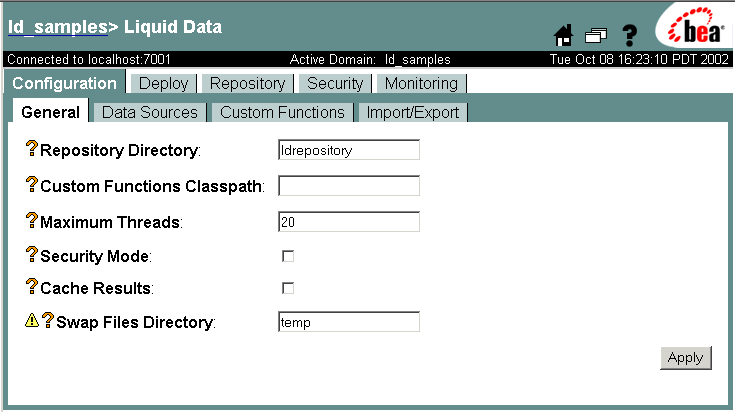Show help for Security Mode
This screenshot has height=412, width=735.
tap(31, 255)
